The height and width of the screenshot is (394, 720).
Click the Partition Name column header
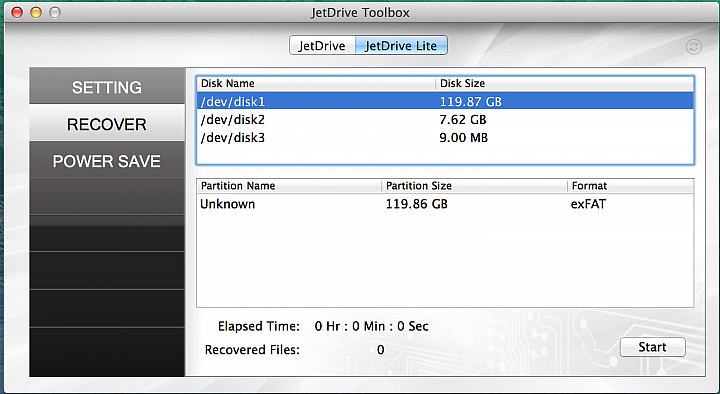coord(289,186)
